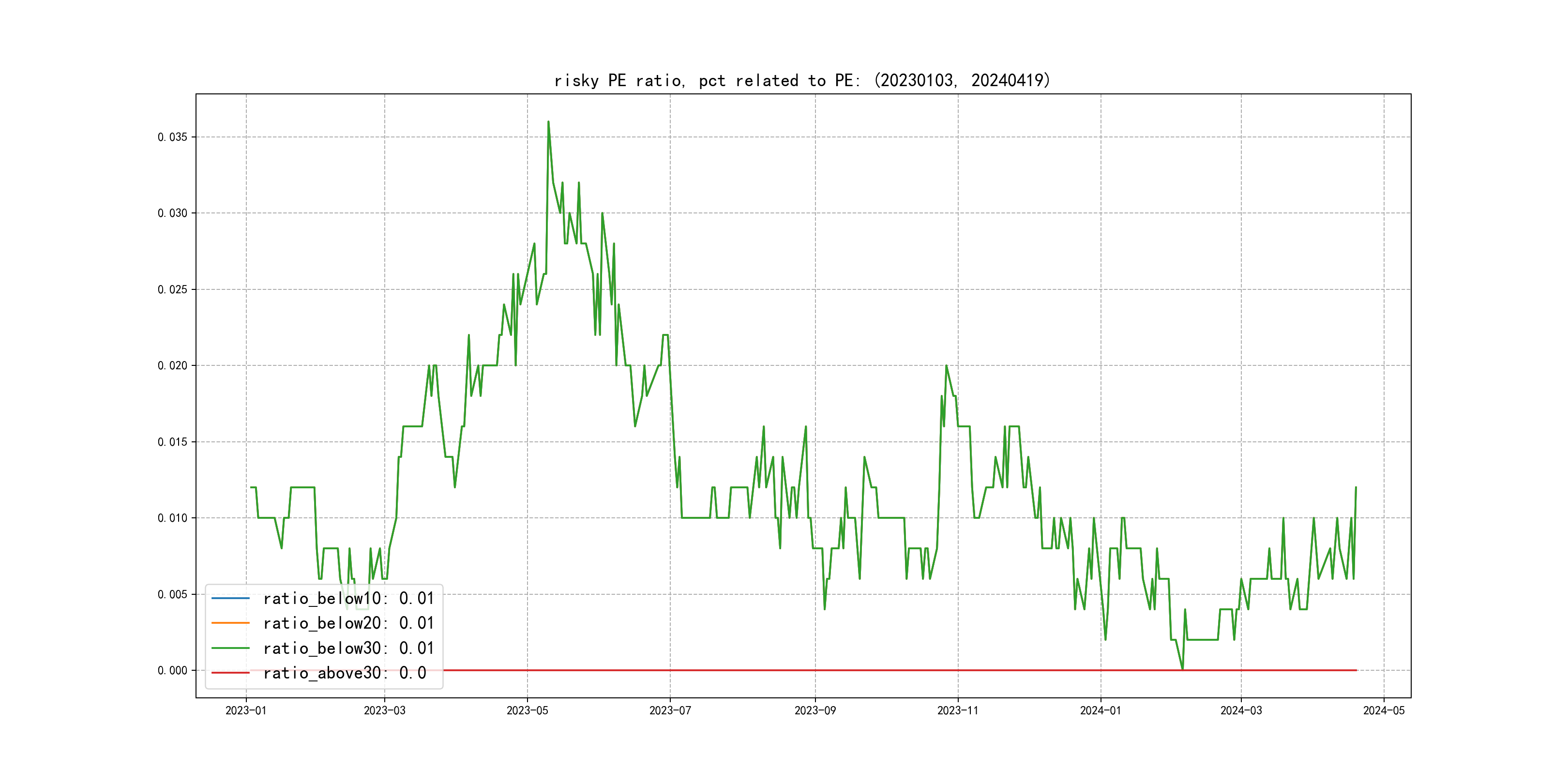Click the 2024-05 x-axis tick label
This screenshot has width=1568, height=784.
(1384, 710)
